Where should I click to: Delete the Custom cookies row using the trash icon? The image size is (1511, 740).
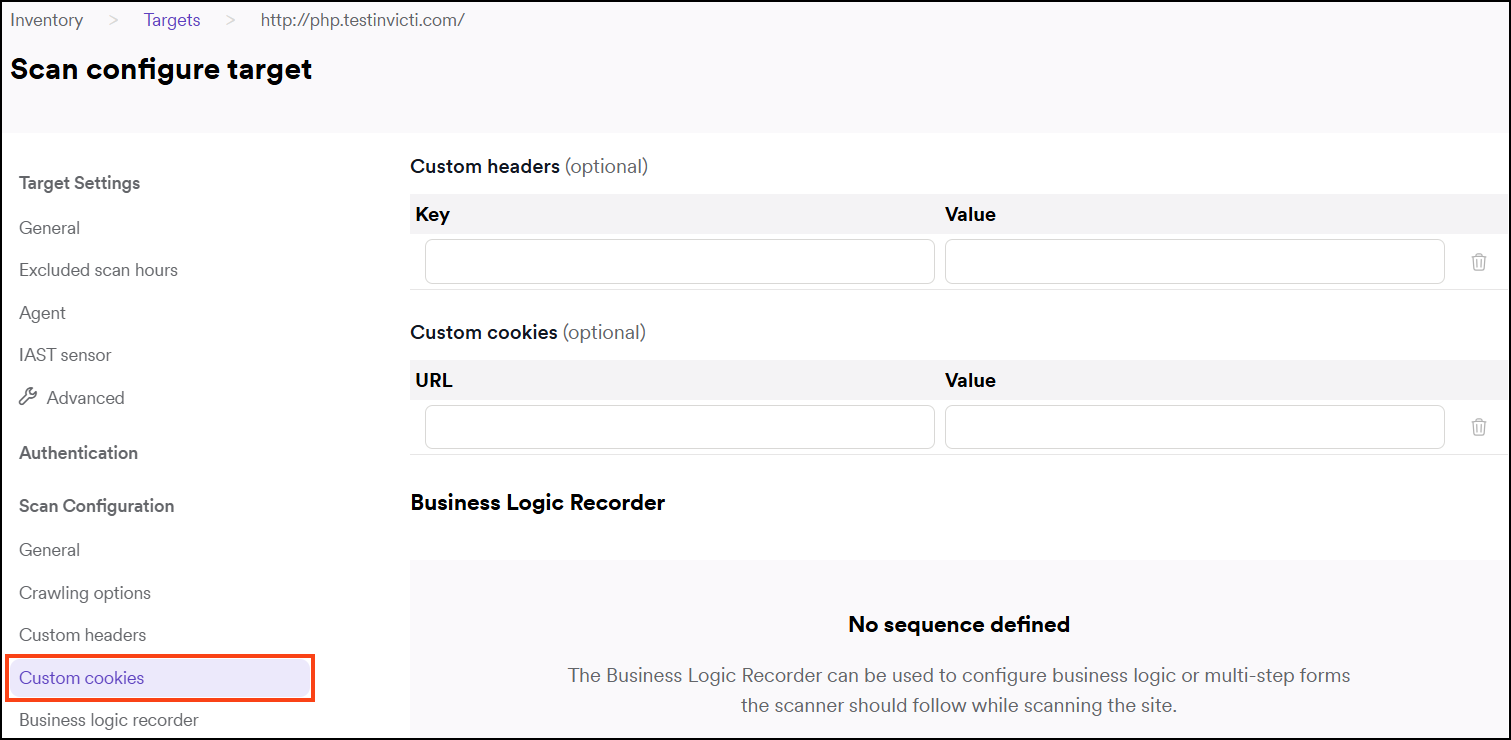click(x=1479, y=427)
